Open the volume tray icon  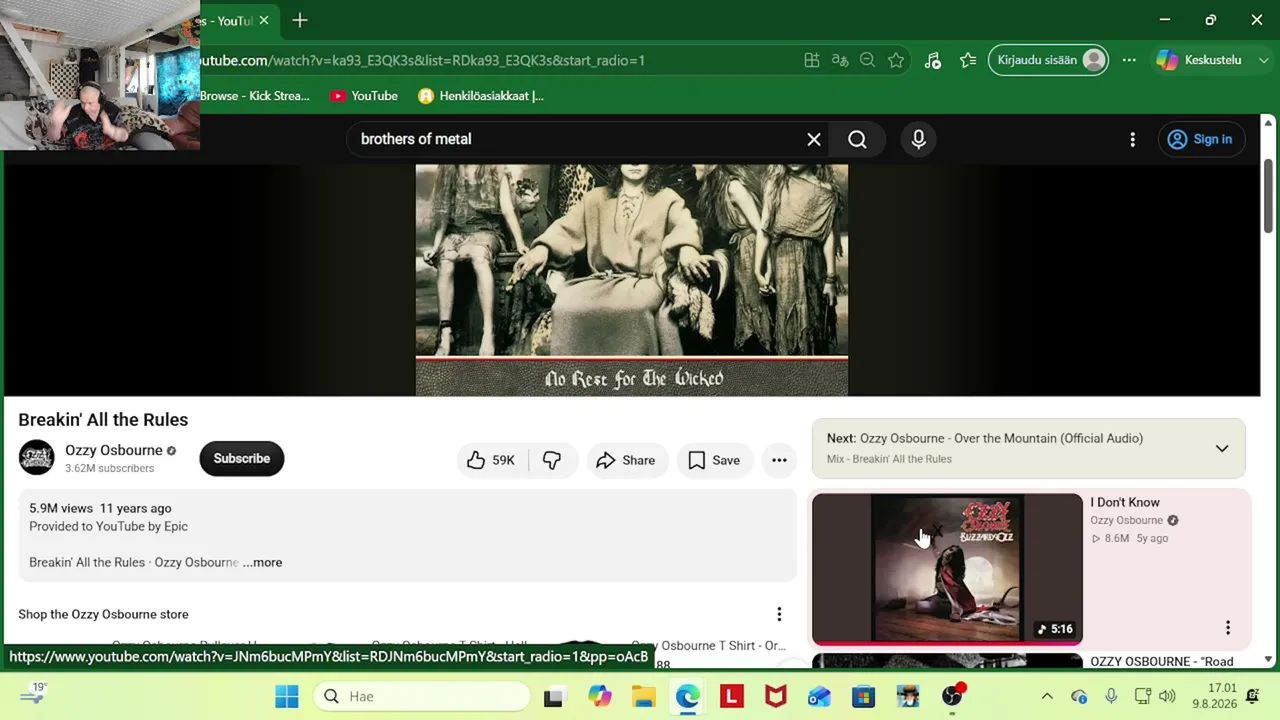pyautogui.click(x=1167, y=696)
